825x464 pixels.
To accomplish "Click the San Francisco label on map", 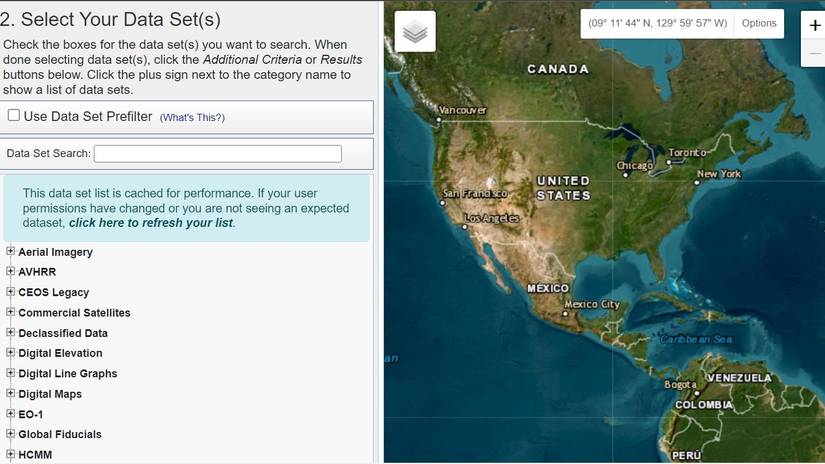I will (475, 194).
